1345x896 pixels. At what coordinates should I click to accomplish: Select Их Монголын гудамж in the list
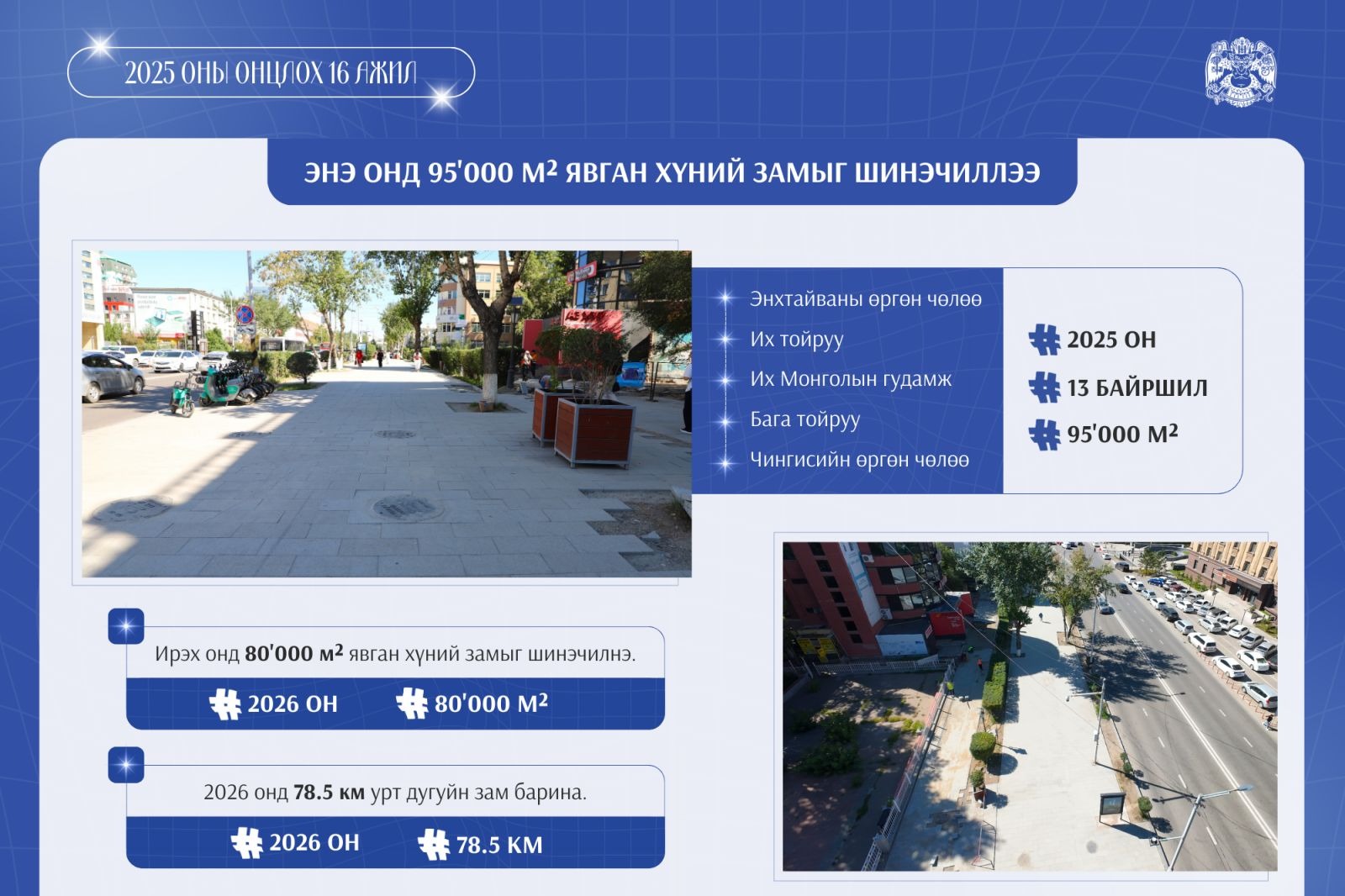pyautogui.click(x=850, y=379)
